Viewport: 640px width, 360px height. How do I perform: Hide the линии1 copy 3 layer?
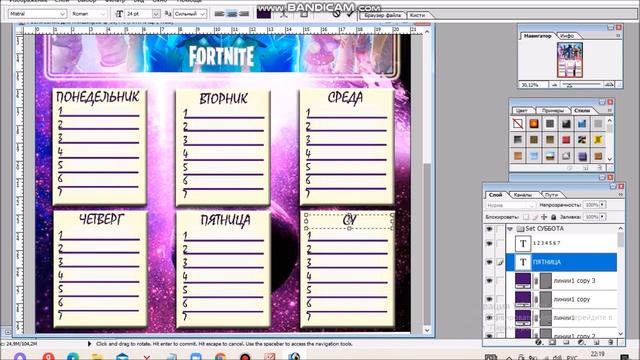coord(489,281)
